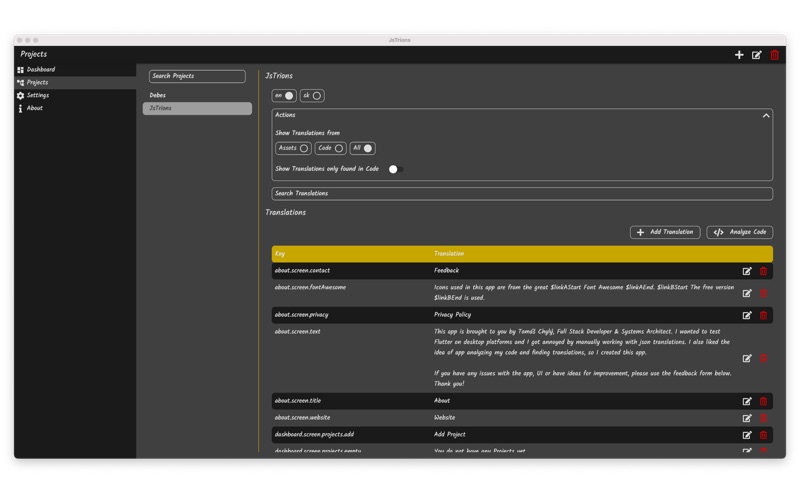800x500 pixels.
Task: Select All as translation source
Action: point(362,148)
